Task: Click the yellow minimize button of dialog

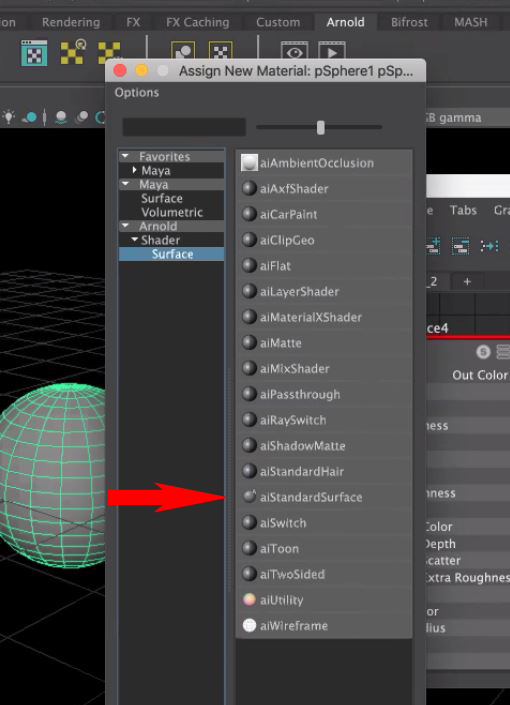Action: coord(141,71)
